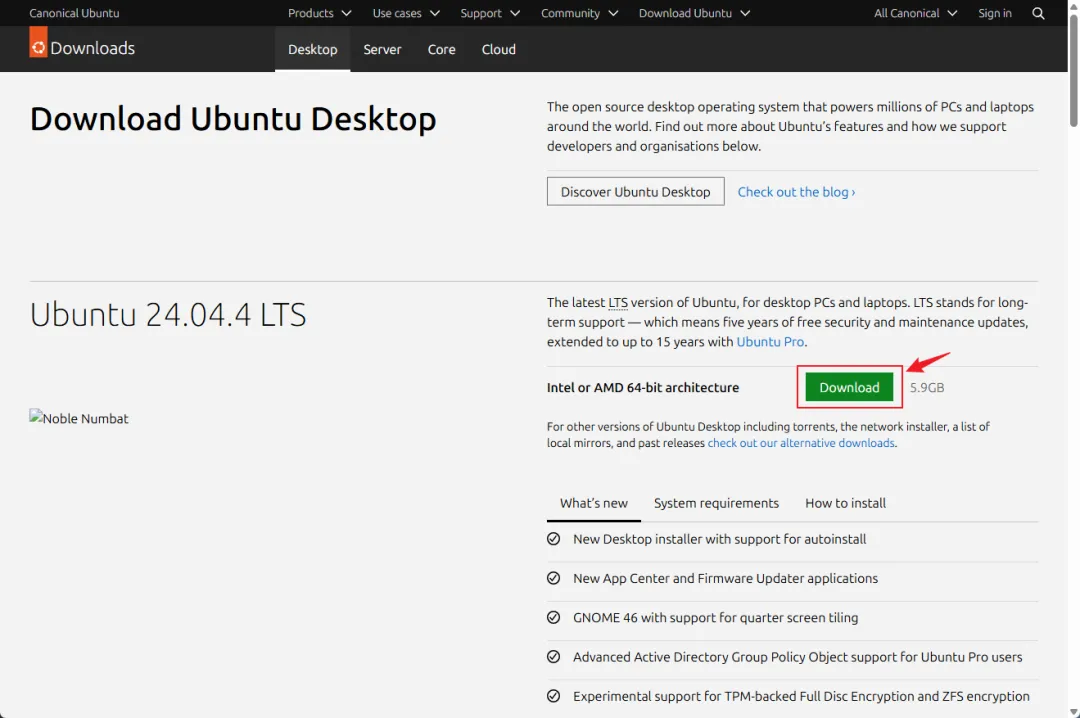Click Discover Ubuntu Desktop button
The height and width of the screenshot is (718, 1080).
point(635,192)
